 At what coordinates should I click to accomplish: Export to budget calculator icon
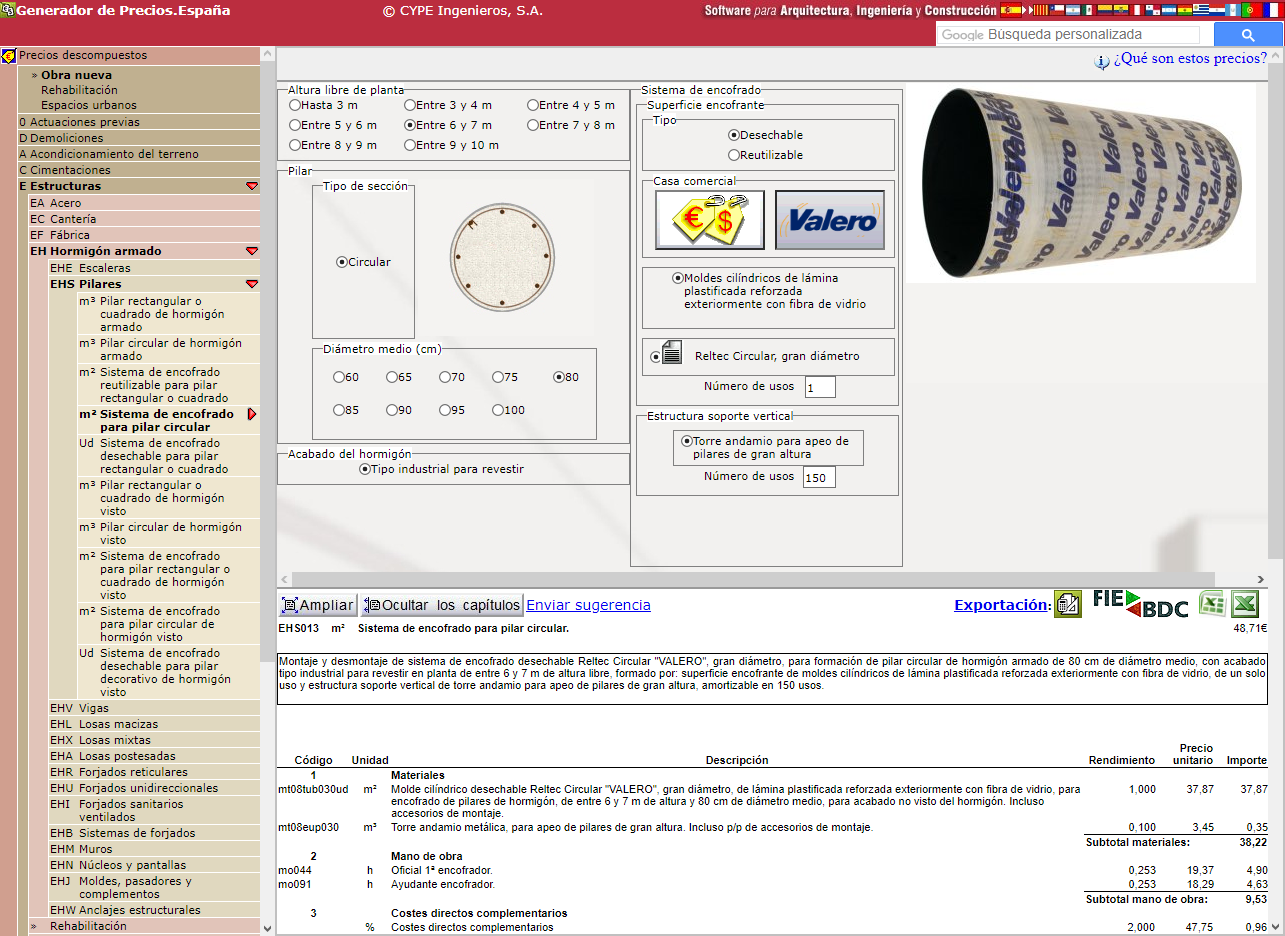1067,604
